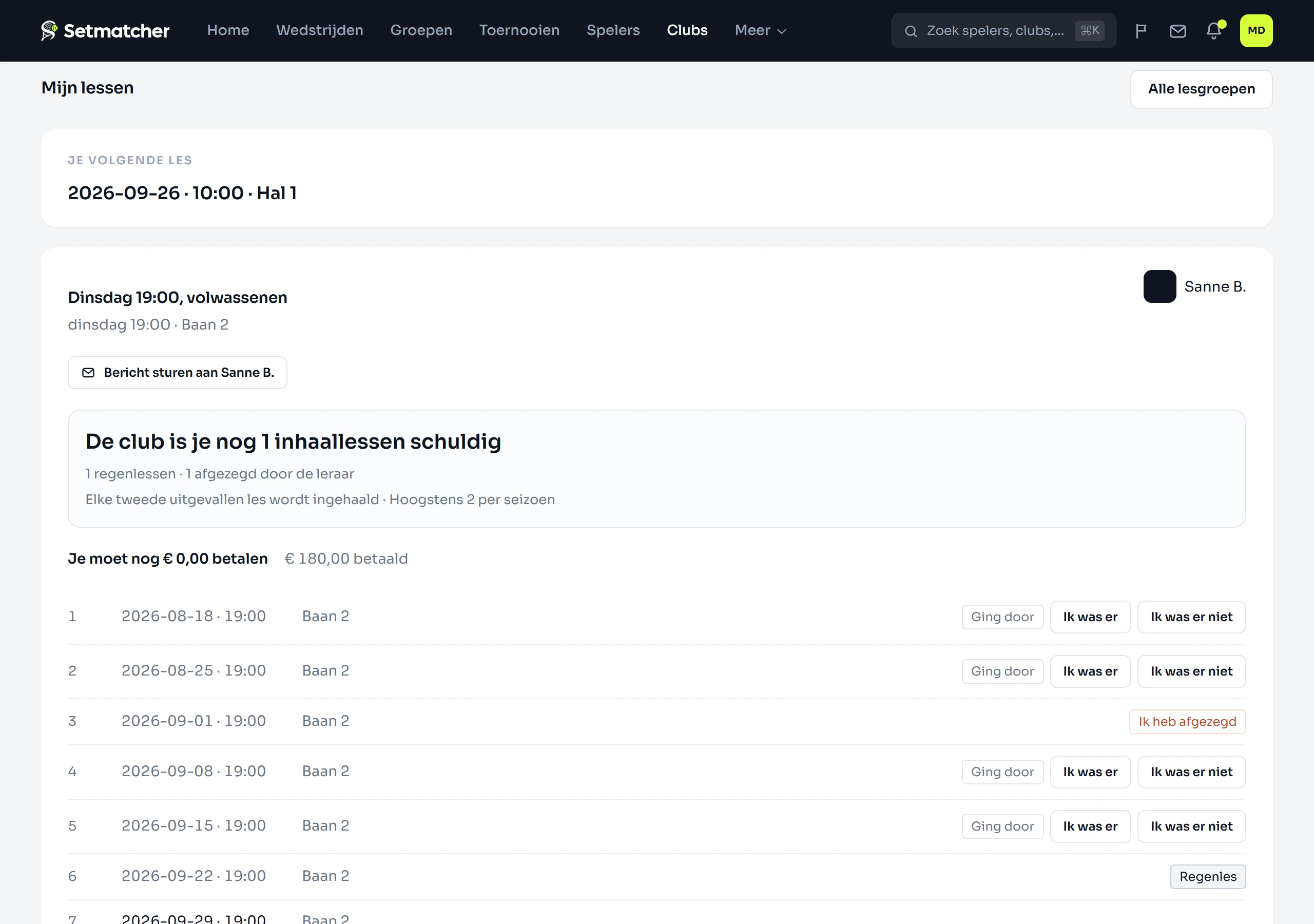Mark 'Ik was er' for lesson 2026-09-15
This screenshot has width=1314, height=924.
pos(1090,826)
